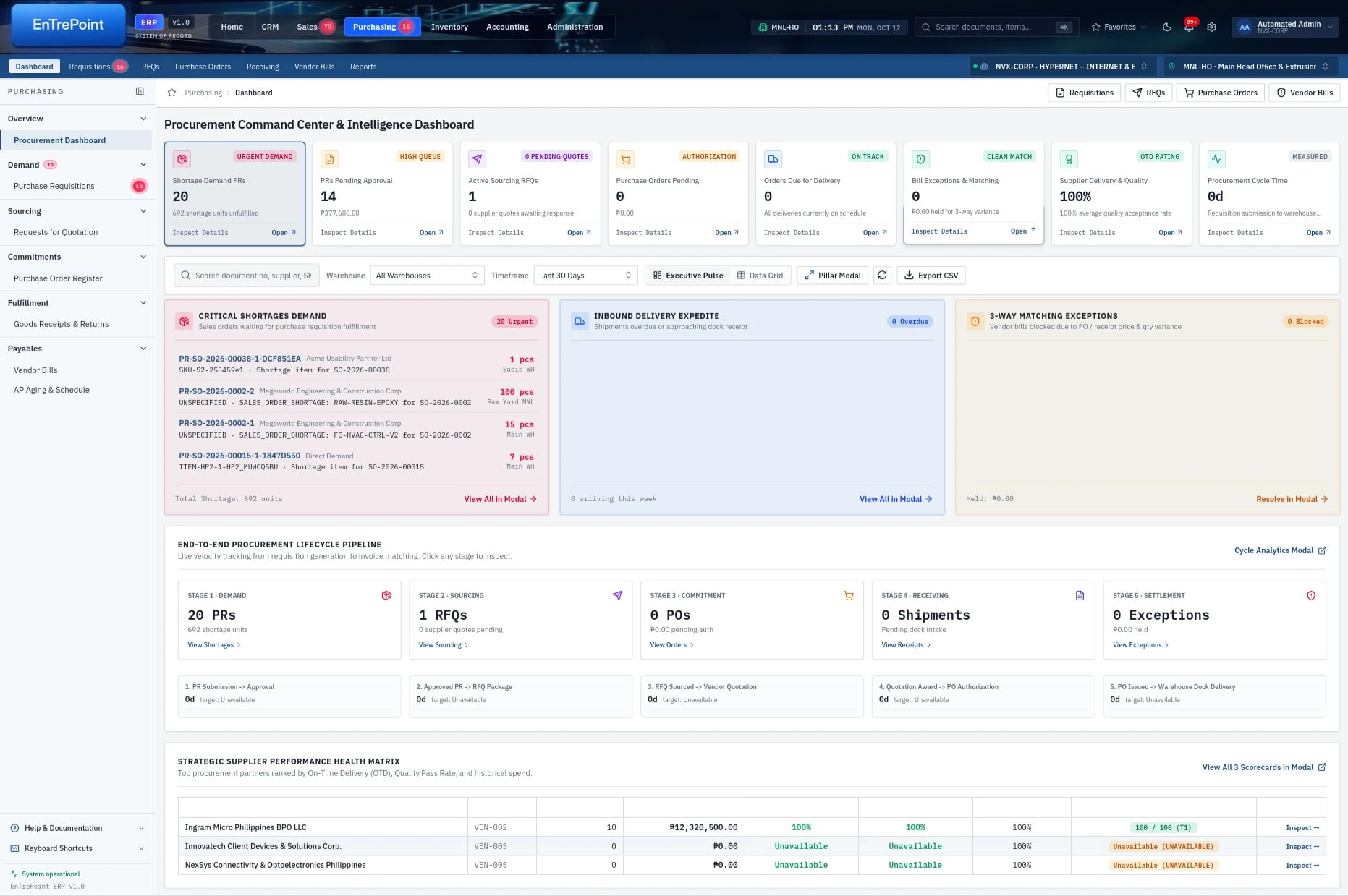Screen dimensions: 1348x896
Task: Open the Inventory top menu
Action: [x=449, y=27]
